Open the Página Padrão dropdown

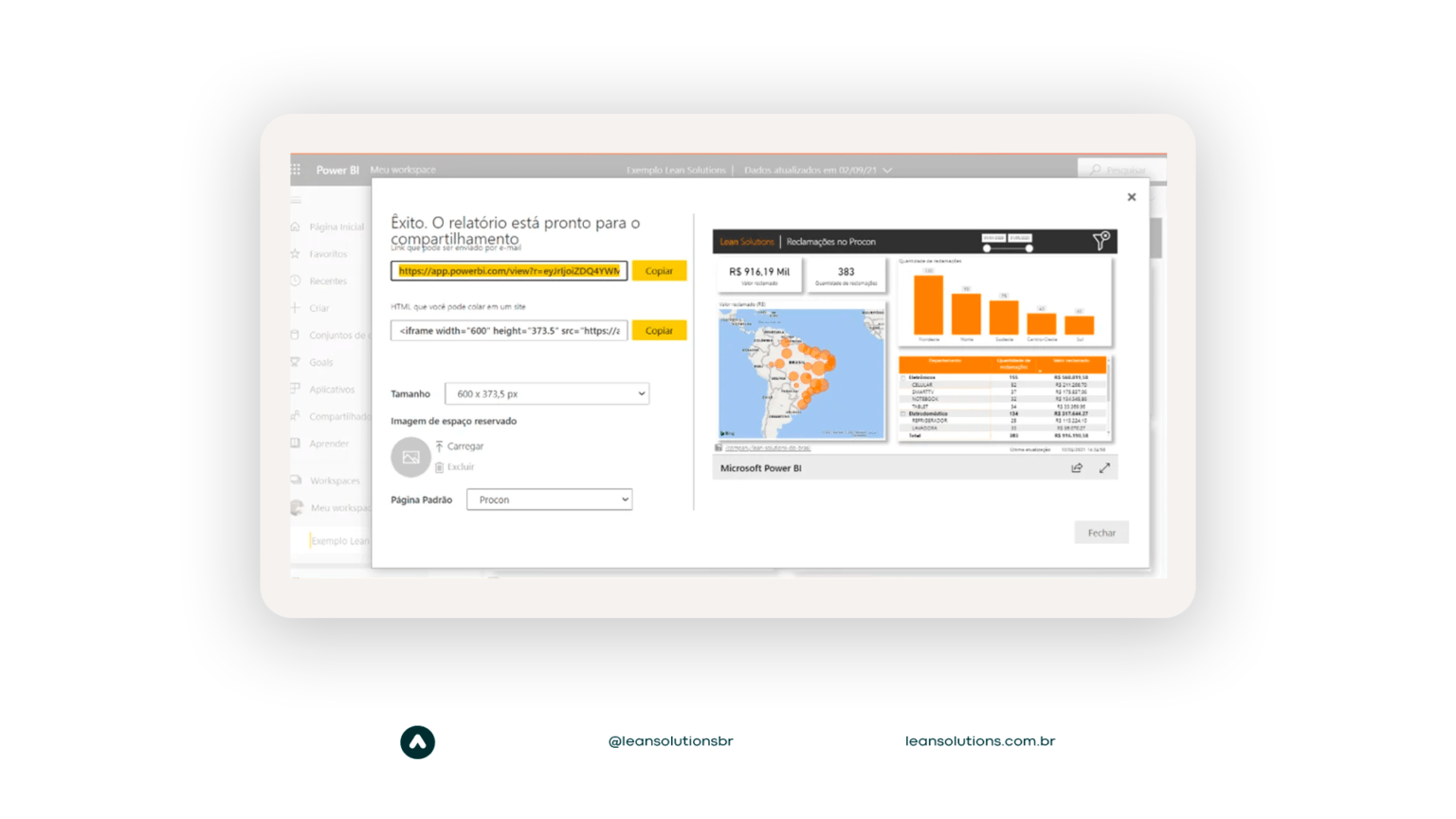click(549, 499)
